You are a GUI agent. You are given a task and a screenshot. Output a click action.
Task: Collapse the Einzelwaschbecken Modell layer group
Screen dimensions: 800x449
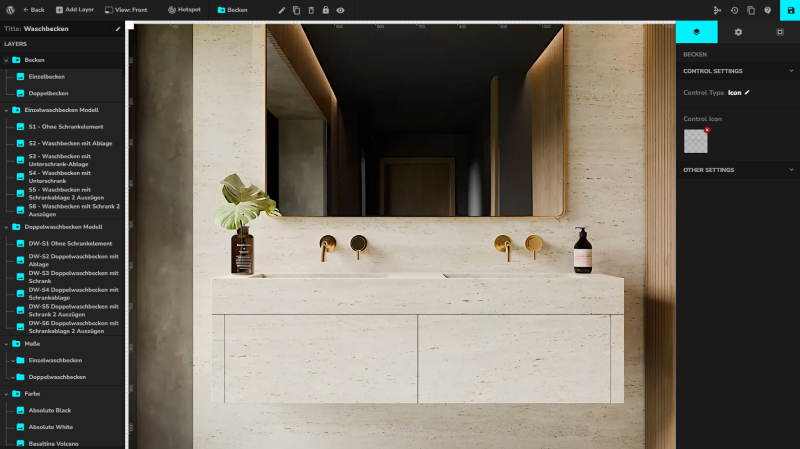[6, 110]
